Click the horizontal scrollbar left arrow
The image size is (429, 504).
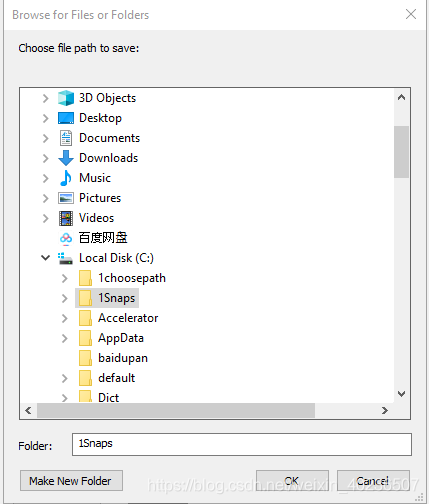click(28, 410)
